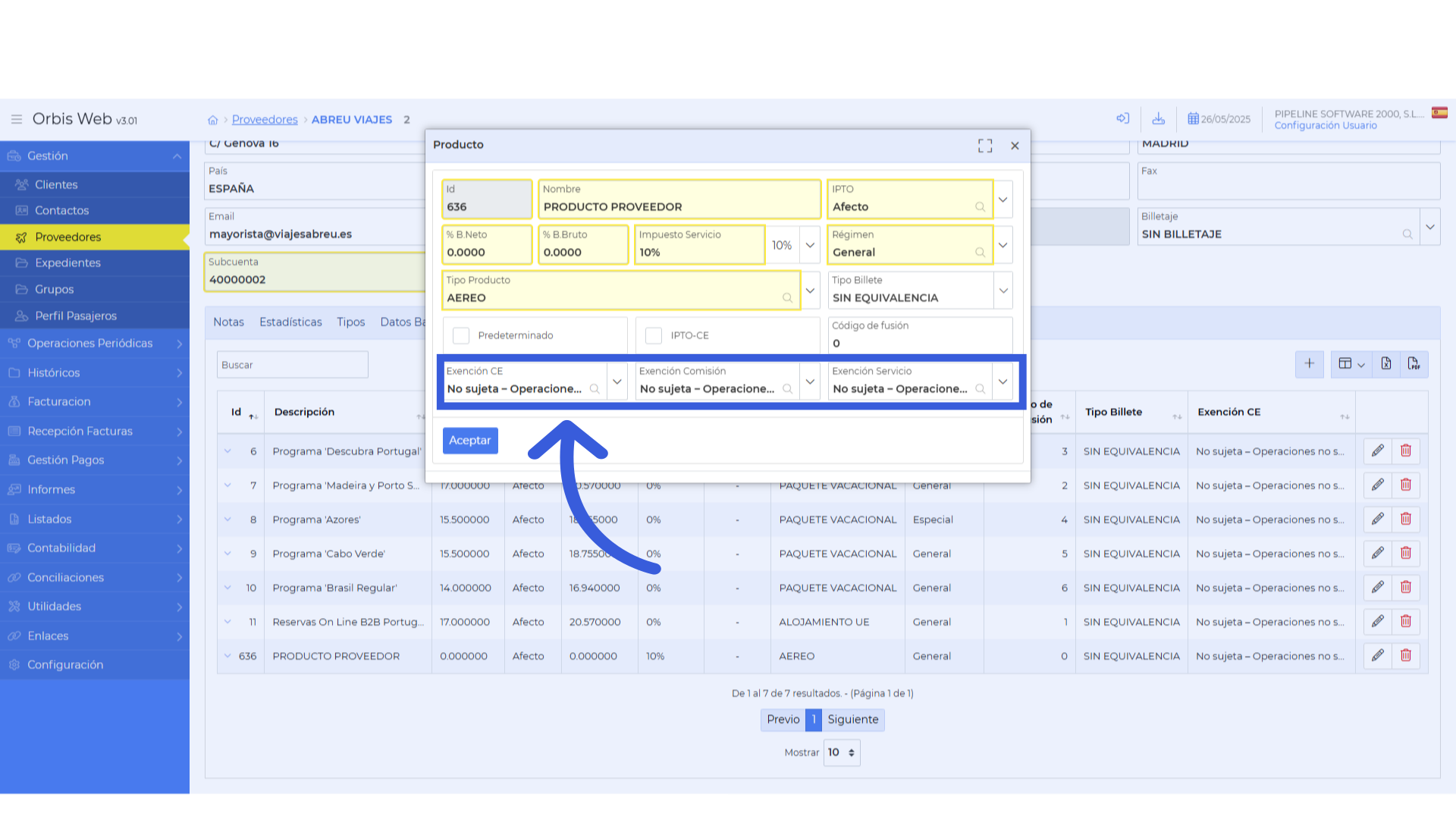Open Configuración Usuario link
Screen dimensions: 1456x819
pos(1326,126)
